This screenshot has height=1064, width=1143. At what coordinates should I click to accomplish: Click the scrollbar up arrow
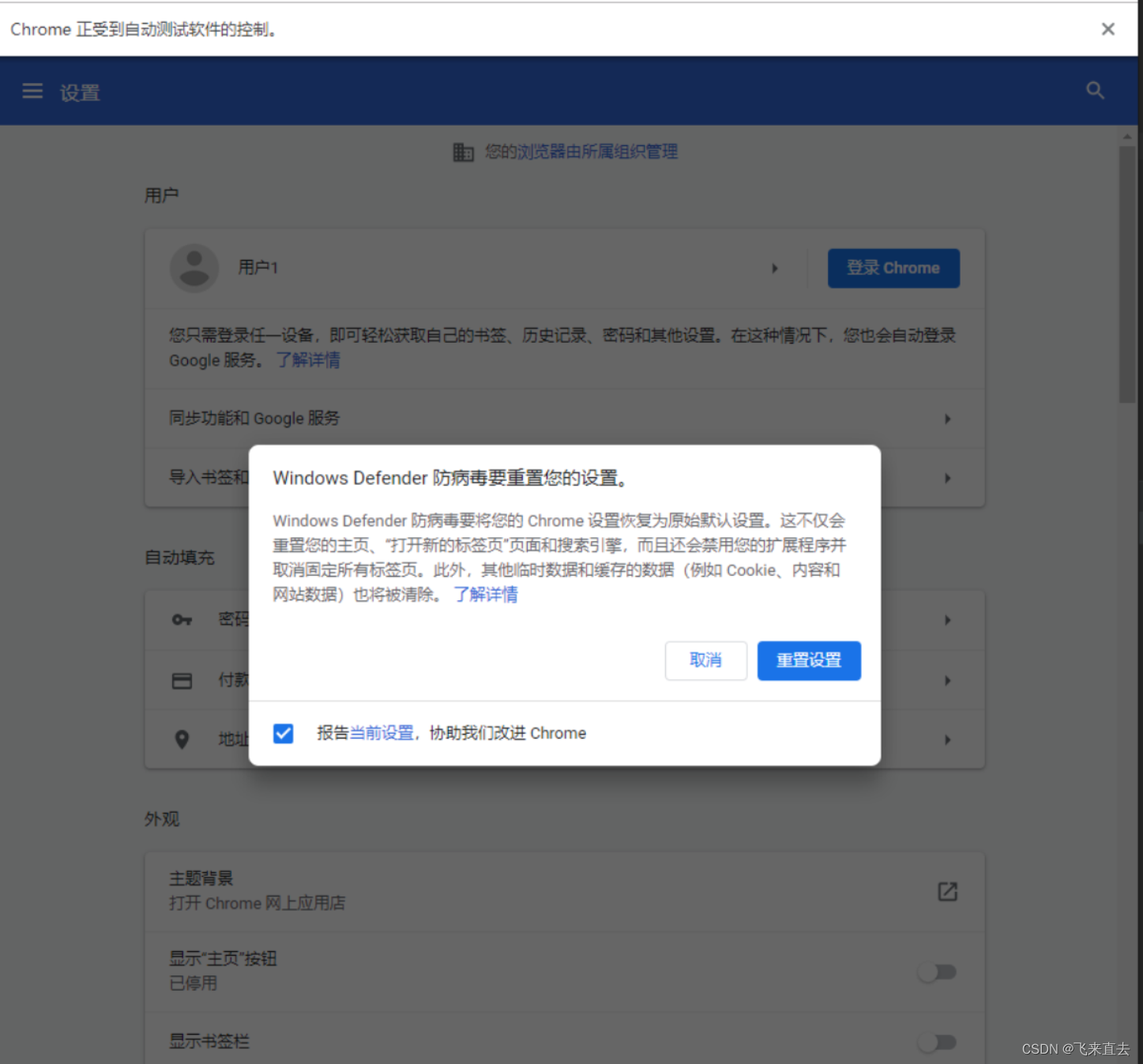[x=1127, y=137]
